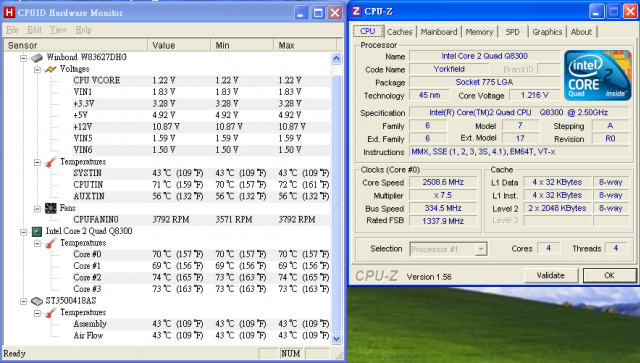The height and width of the screenshot is (363, 640).
Task: Click the Multiplier value x 7.5
Action: pyautogui.click(x=443, y=195)
